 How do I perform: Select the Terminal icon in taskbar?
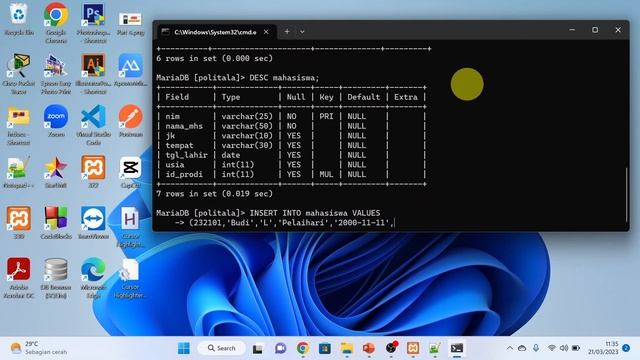click(457, 348)
